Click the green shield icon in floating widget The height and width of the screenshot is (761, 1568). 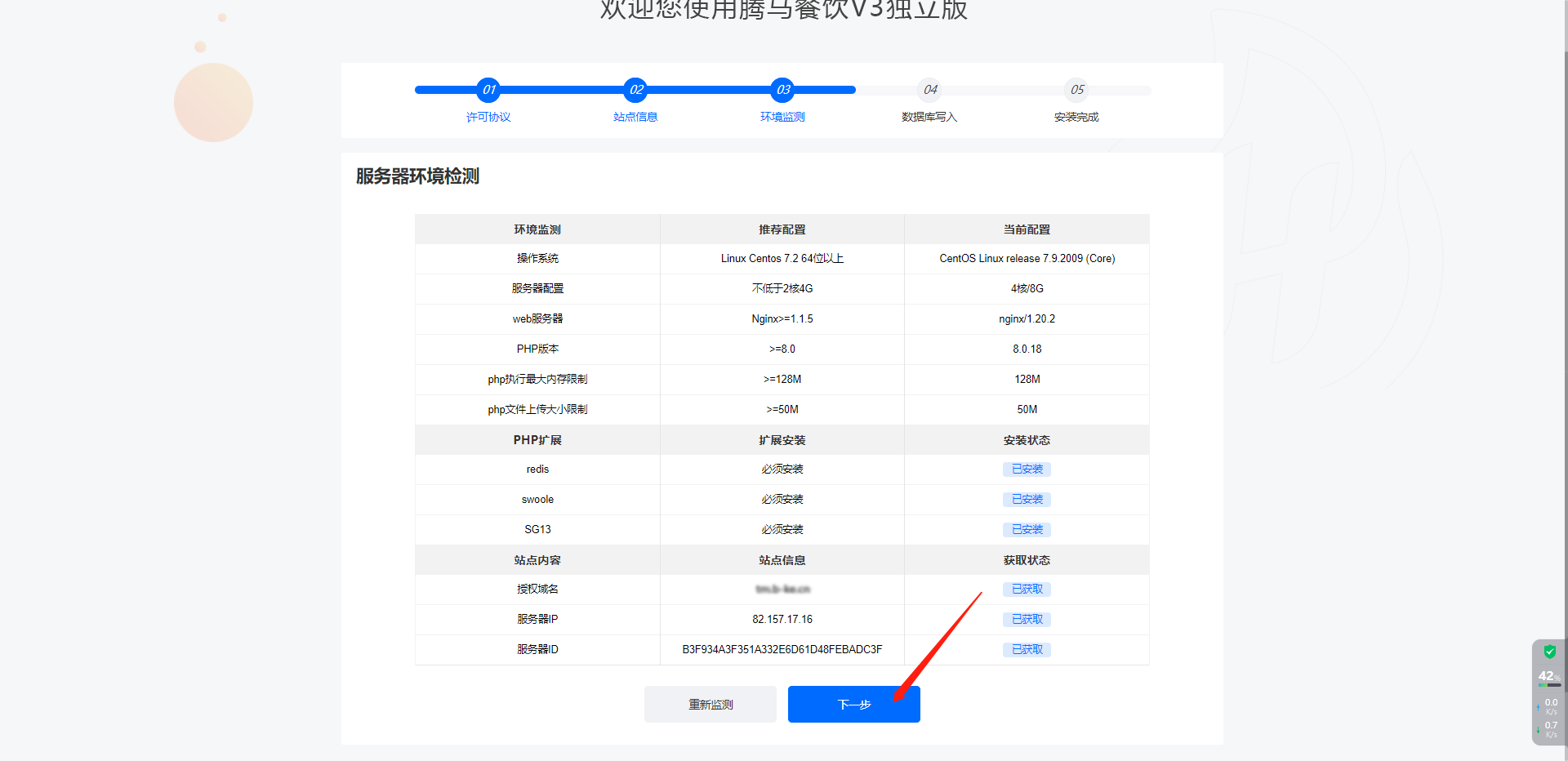point(1549,652)
